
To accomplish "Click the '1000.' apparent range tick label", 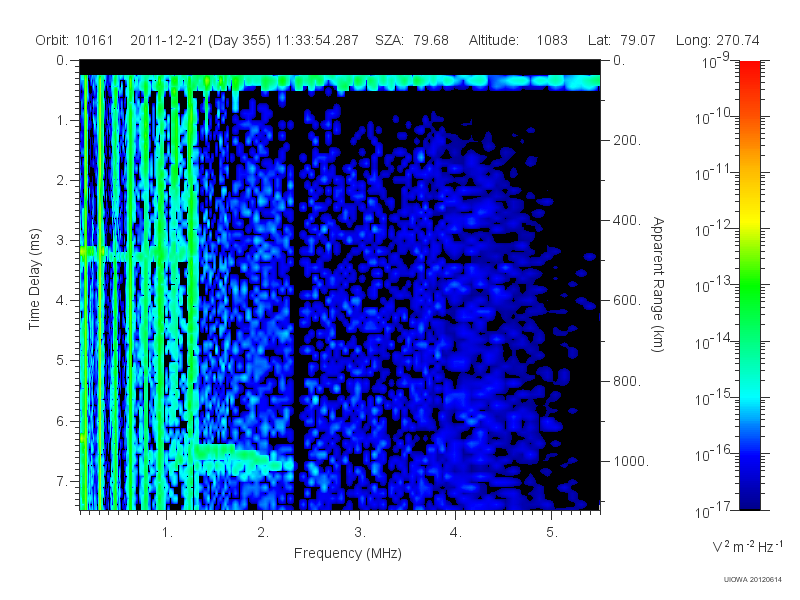I will click(x=631, y=461).
